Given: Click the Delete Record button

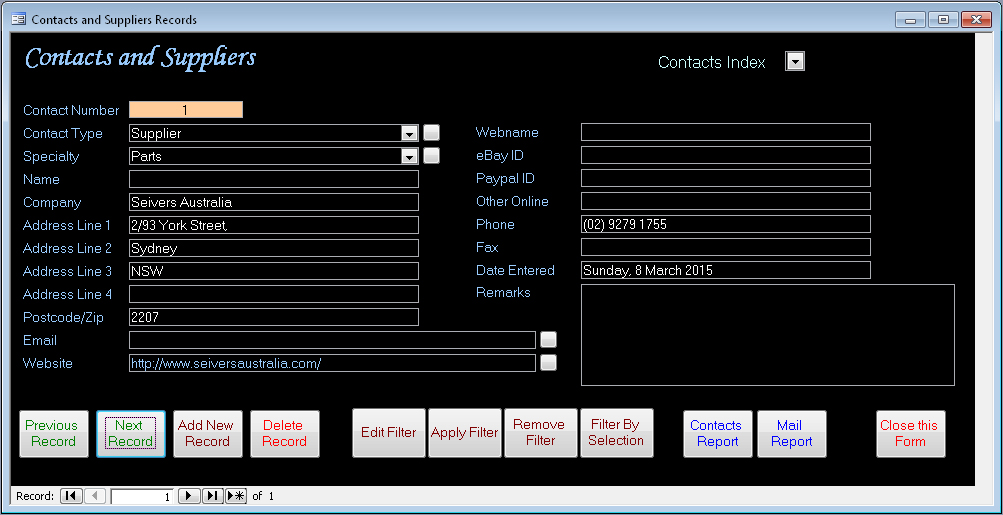Looking at the screenshot, I should coord(285,434).
